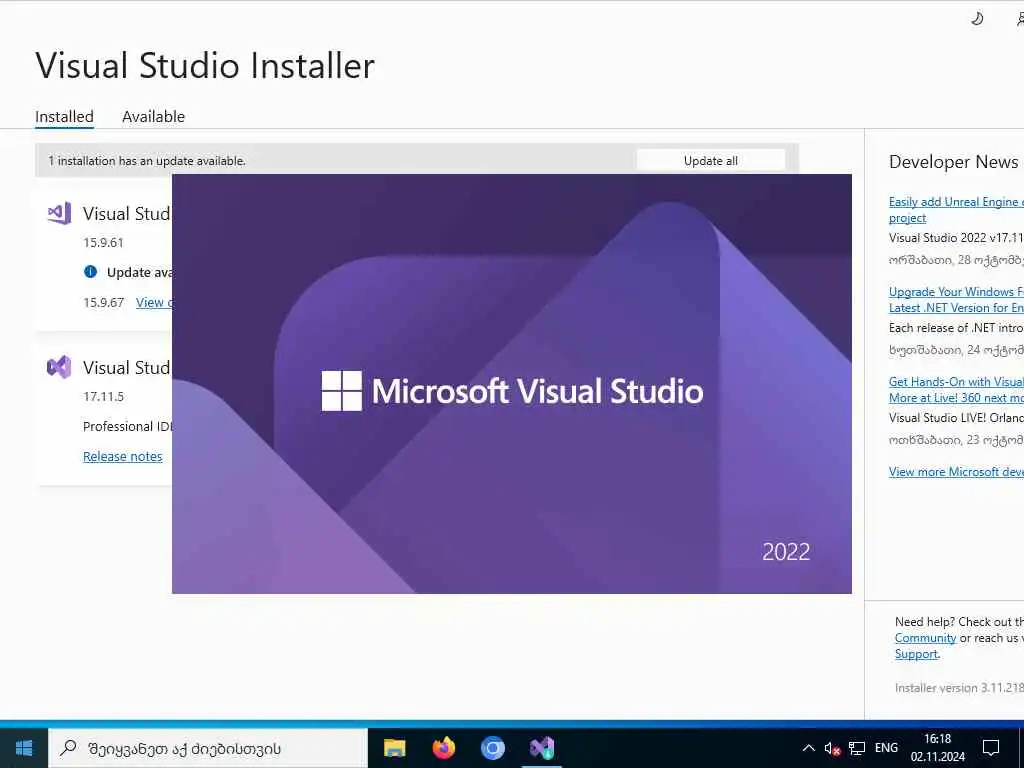Click the muted volume tray icon
This screenshot has width=1024, height=768.
coord(832,748)
